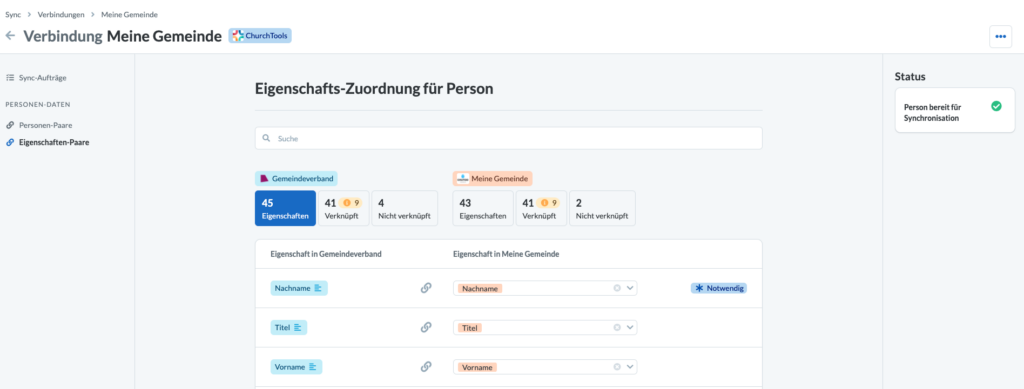This screenshot has height=389, width=1024.
Task: Open Personen-Paare in the sidebar
Action: [39, 125]
